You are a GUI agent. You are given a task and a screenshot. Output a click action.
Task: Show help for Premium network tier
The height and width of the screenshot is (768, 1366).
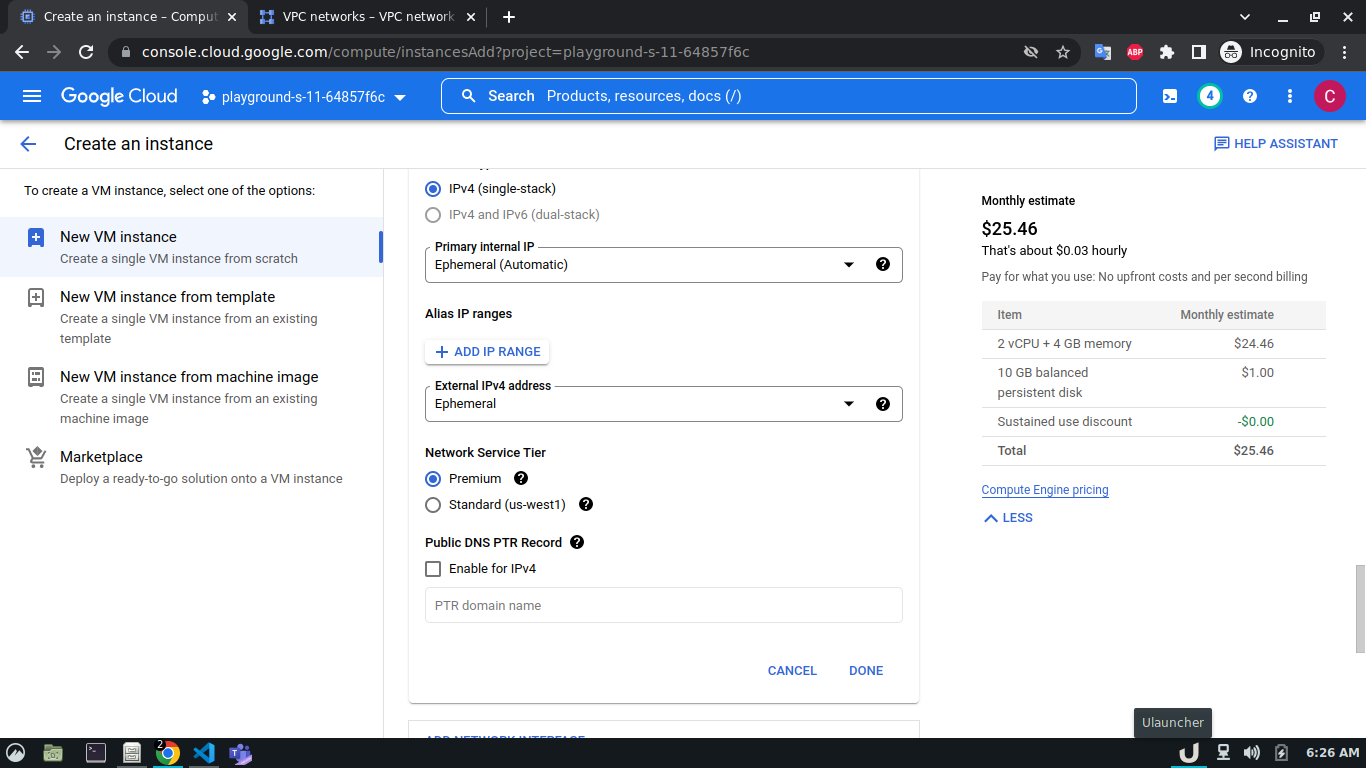pos(521,478)
